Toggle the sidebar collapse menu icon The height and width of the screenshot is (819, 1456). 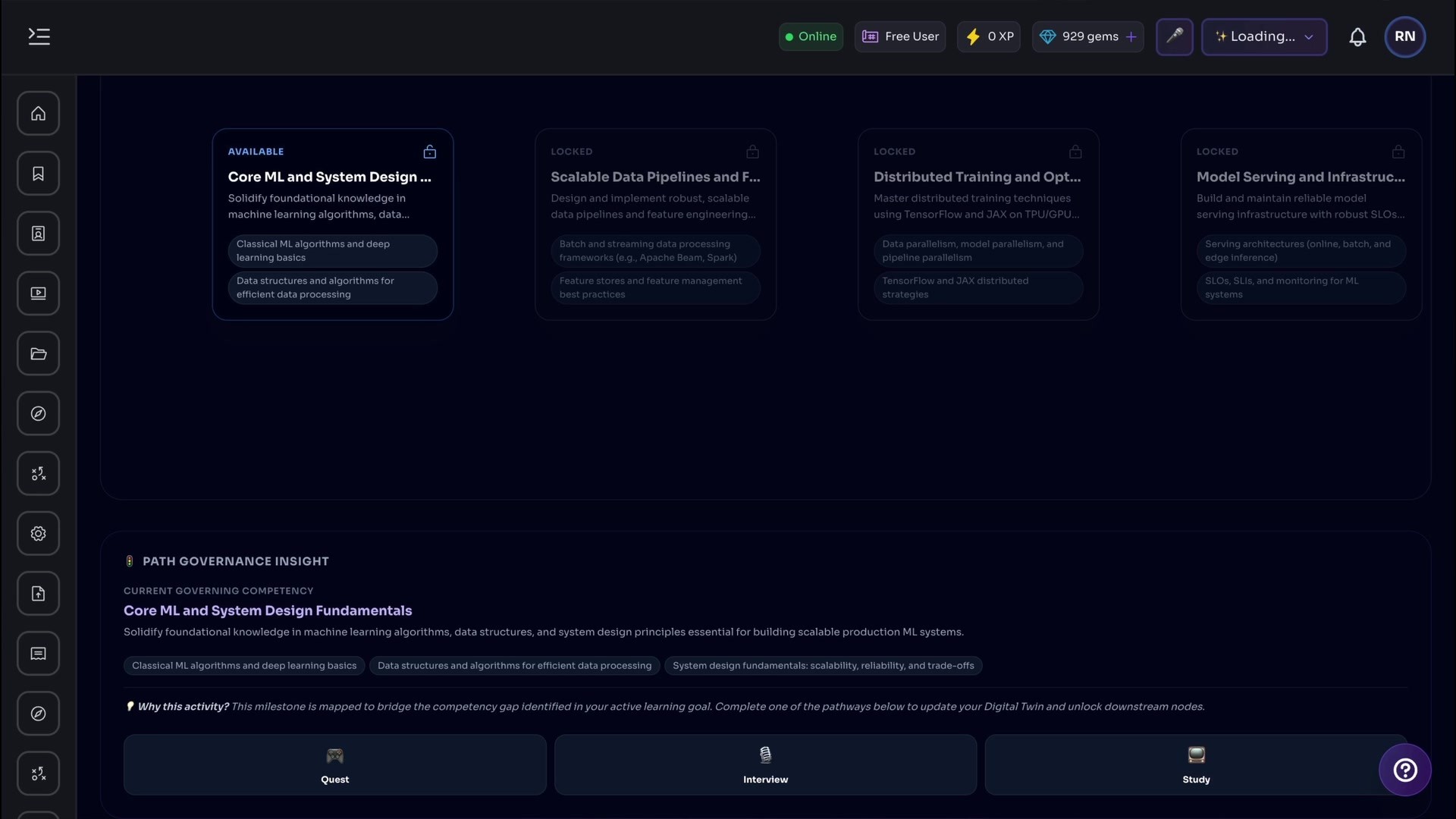[x=39, y=36]
